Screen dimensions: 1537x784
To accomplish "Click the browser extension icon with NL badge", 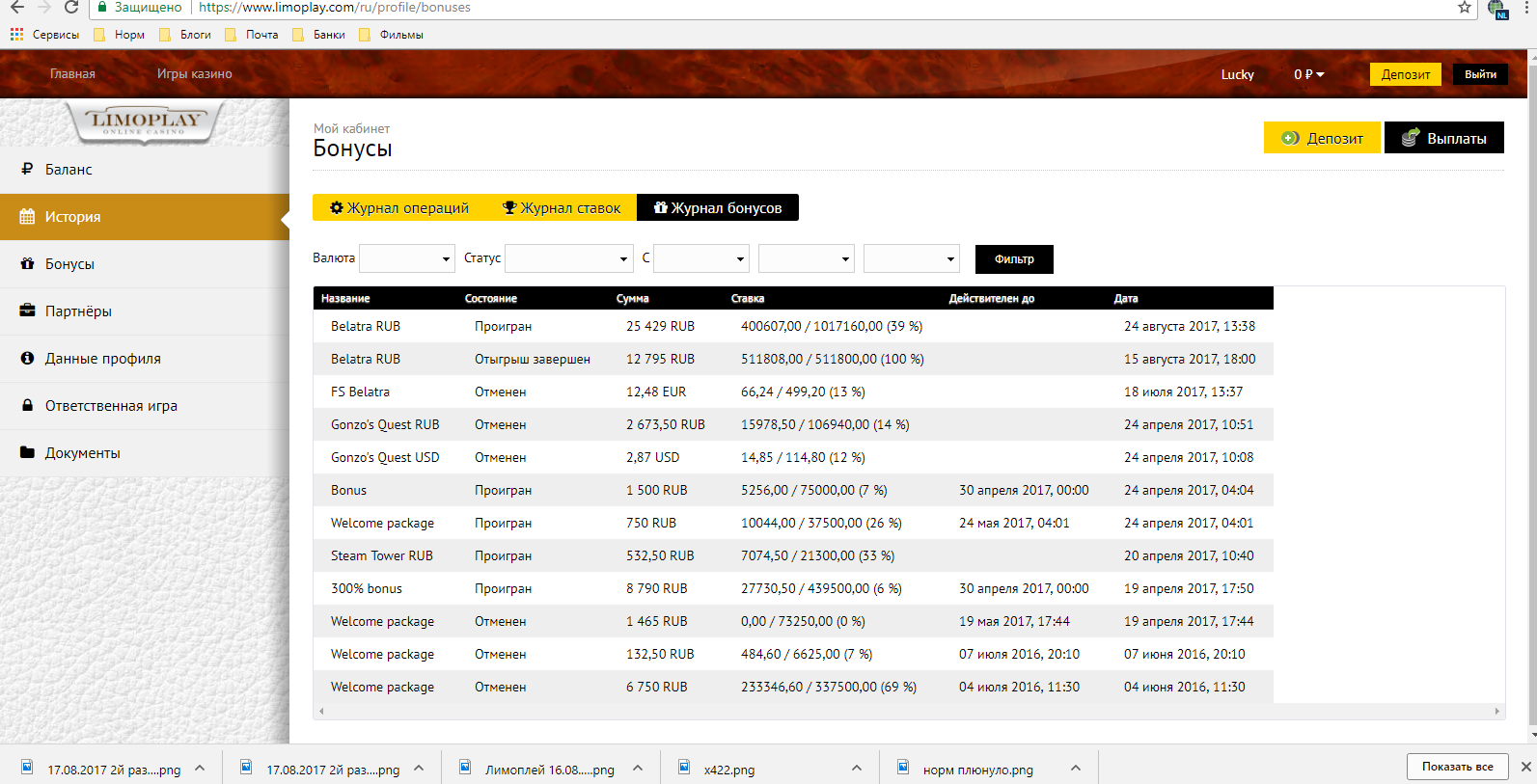I will (x=1497, y=9).
